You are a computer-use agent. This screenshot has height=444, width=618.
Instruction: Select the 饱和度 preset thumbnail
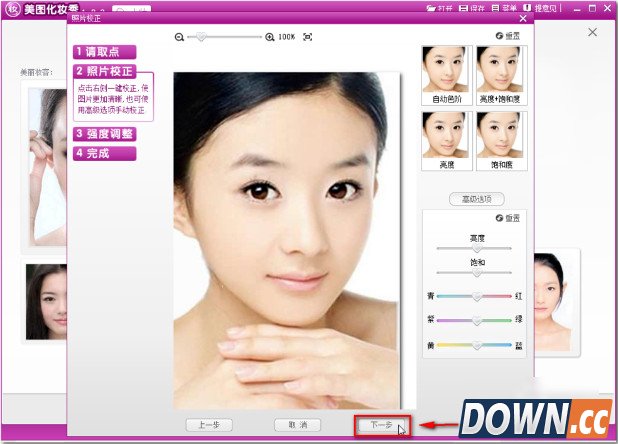[x=501, y=134]
